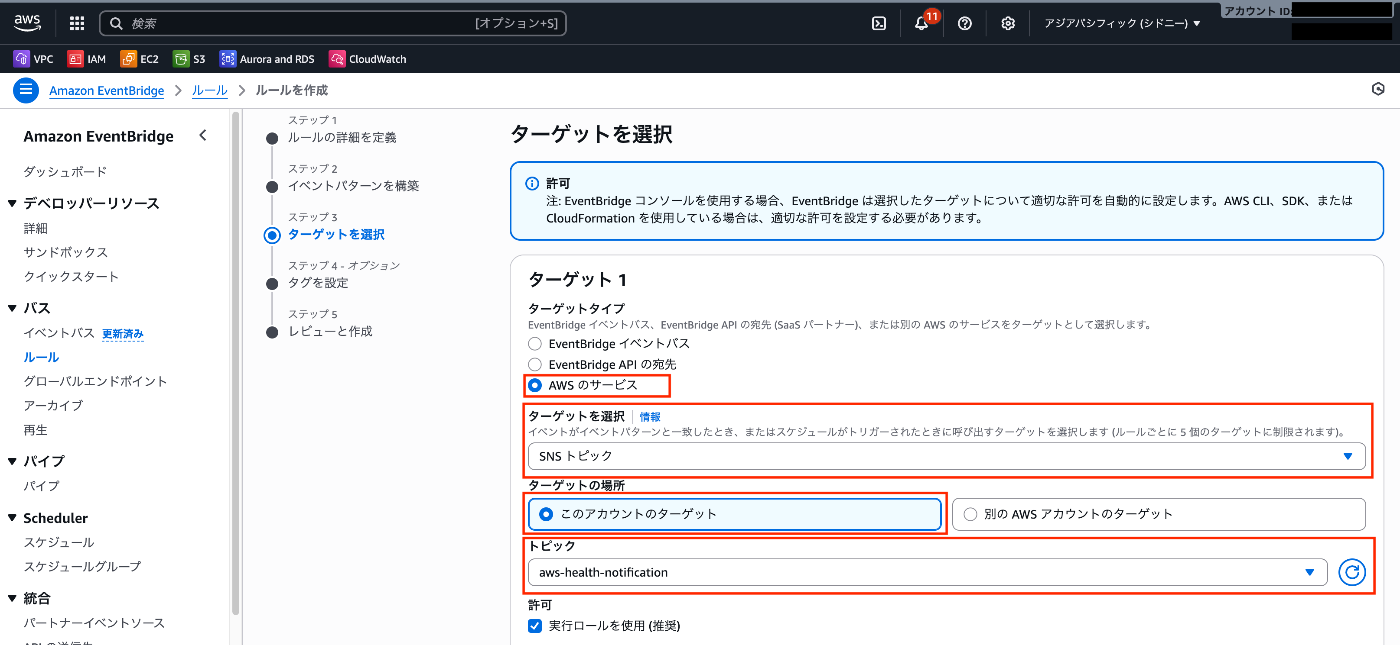Refresh the topic list
The height and width of the screenshot is (645, 1400).
point(1352,572)
